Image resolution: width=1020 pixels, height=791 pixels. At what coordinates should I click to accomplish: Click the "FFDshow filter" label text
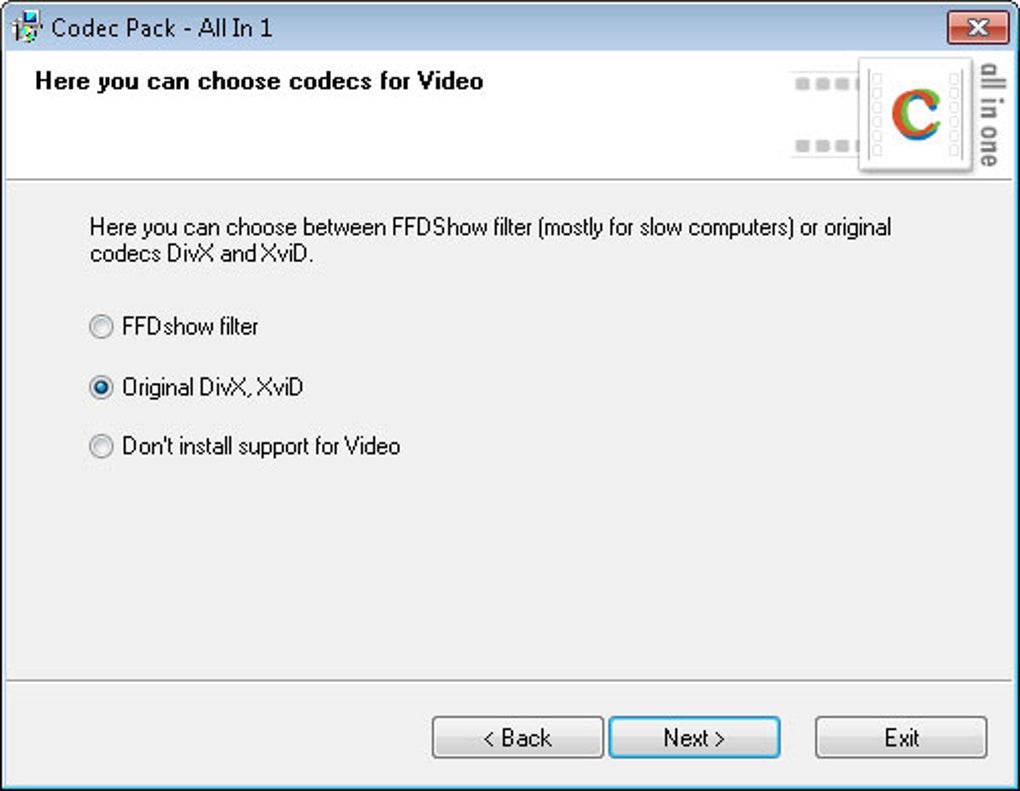click(x=190, y=327)
